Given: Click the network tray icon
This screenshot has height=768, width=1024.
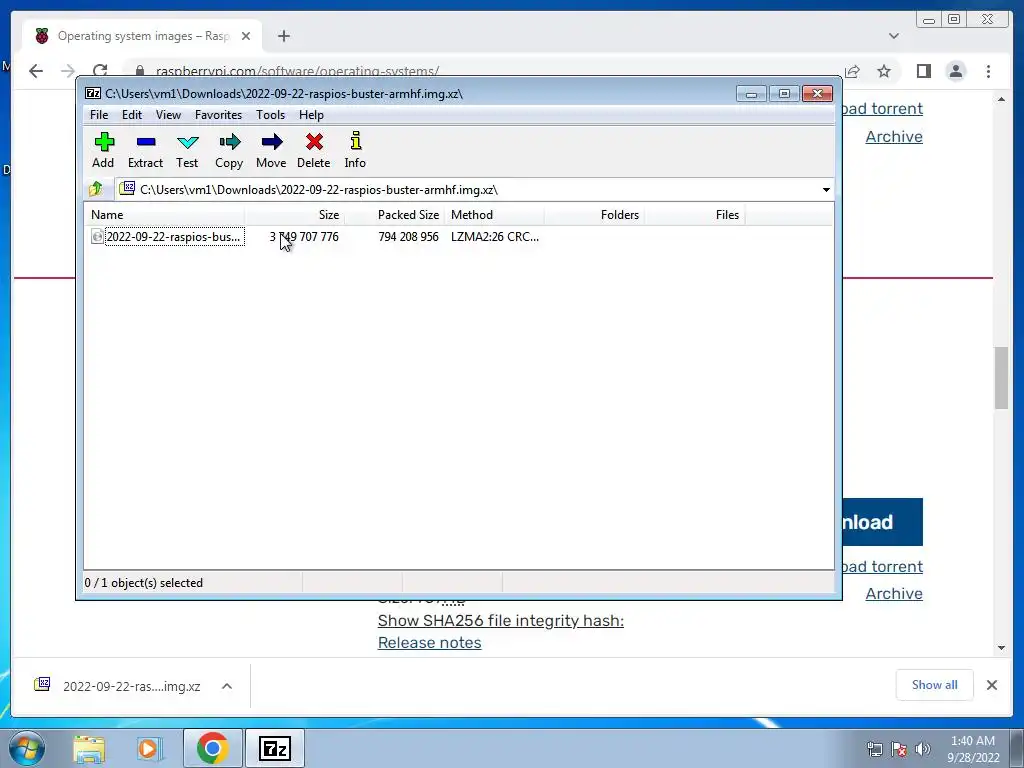Looking at the screenshot, I should click(874, 749).
